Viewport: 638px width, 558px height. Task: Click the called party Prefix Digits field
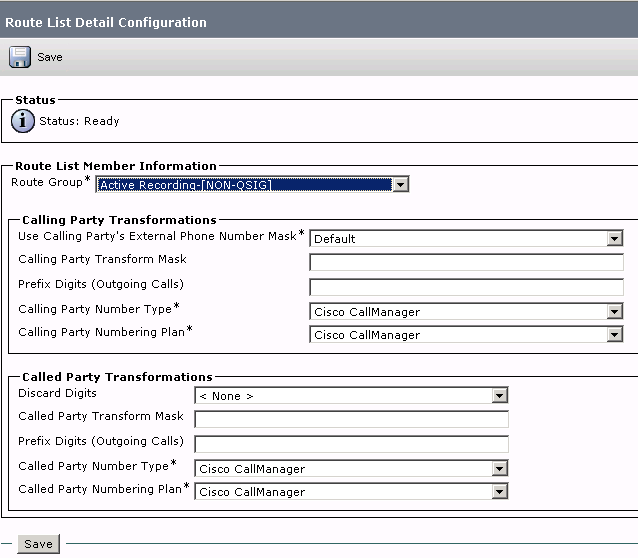[x=352, y=444]
